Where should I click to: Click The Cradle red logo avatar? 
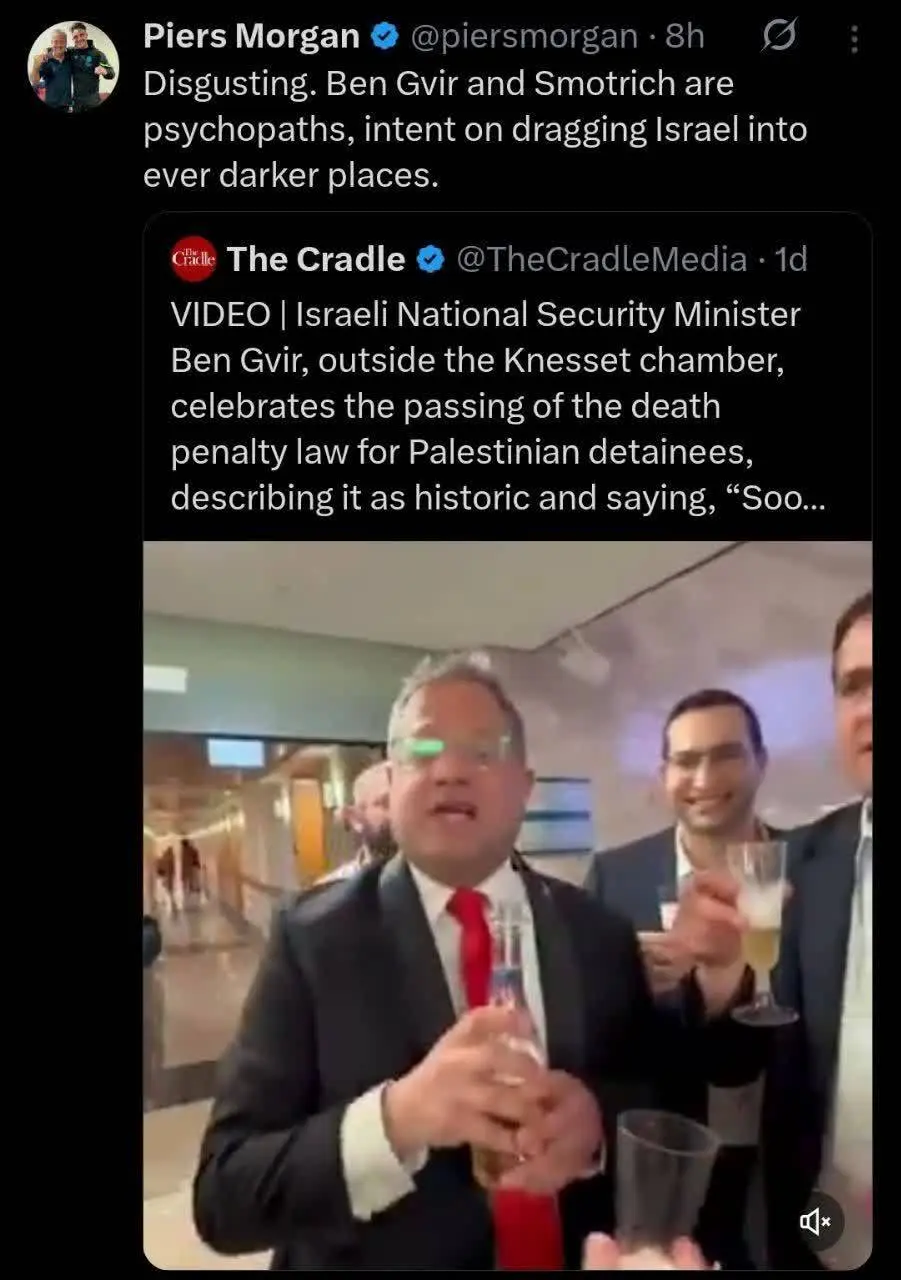tap(194, 259)
